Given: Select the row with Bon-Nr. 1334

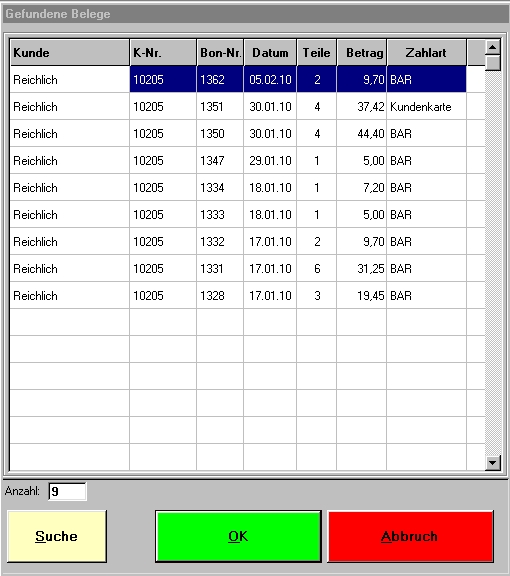Looking at the screenshot, I should [238, 188].
